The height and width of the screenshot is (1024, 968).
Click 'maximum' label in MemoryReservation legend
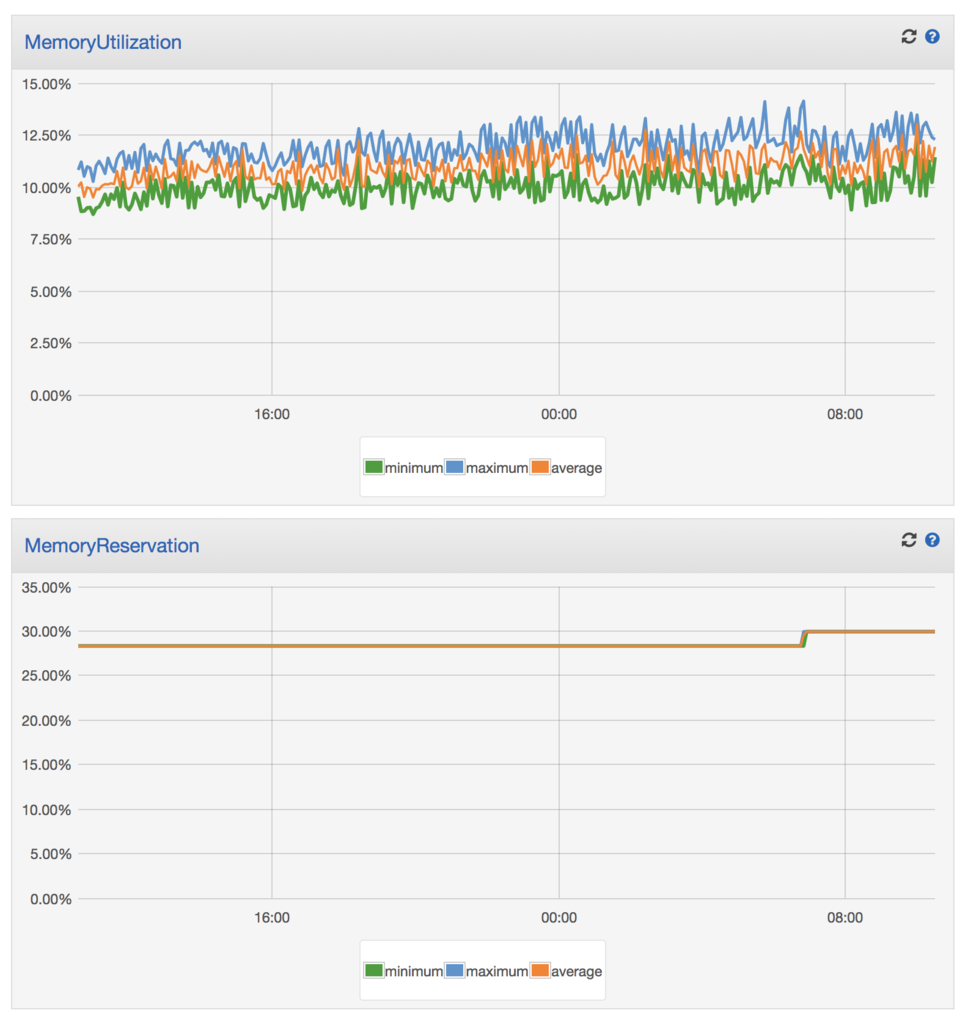[x=497, y=972]
